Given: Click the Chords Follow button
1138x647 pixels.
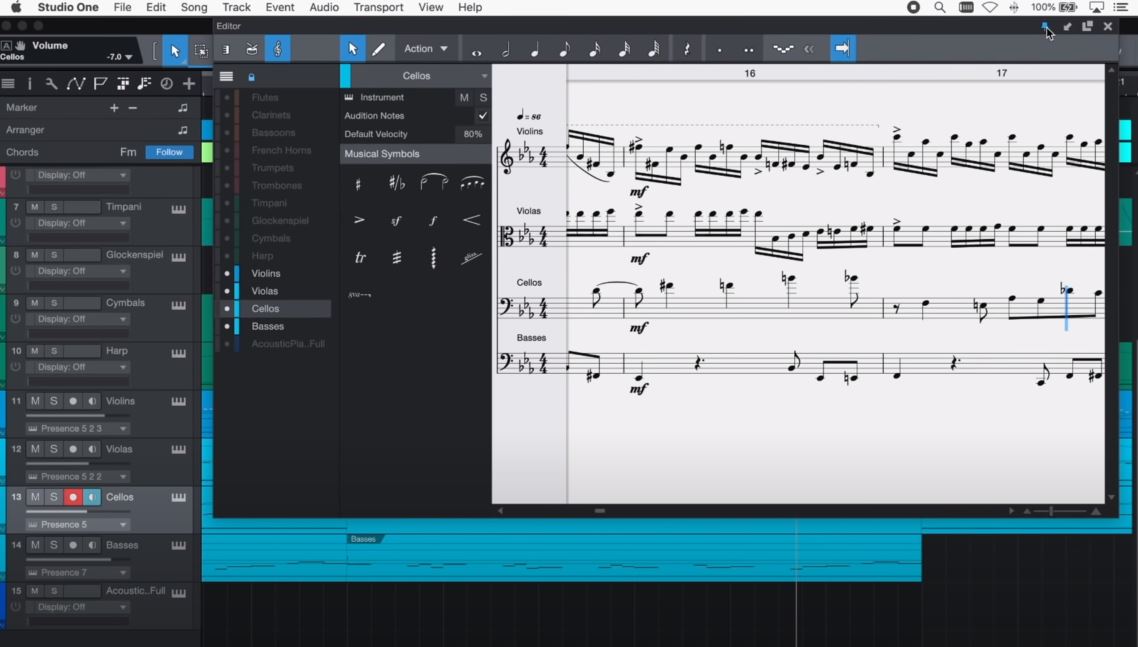Looking at the screenshot, I should (x=169, y=152).
